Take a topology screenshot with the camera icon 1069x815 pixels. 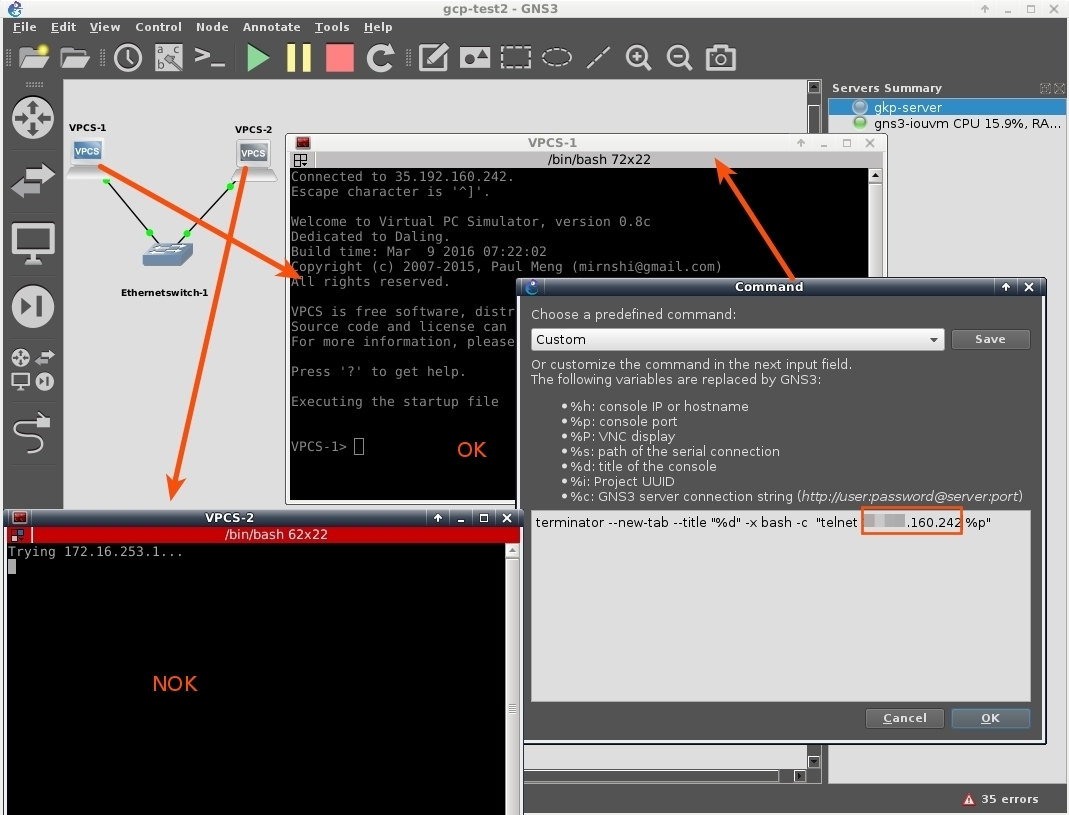pos(721,57)
